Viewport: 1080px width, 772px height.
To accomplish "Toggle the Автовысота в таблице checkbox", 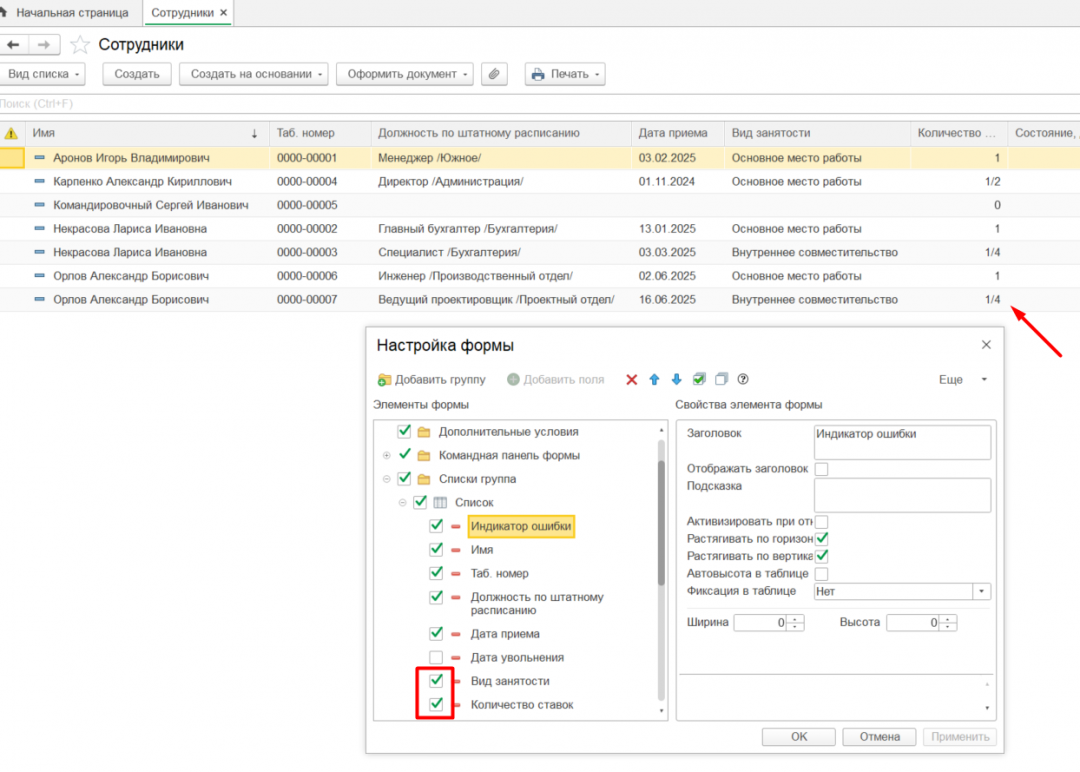I will 821,574.
